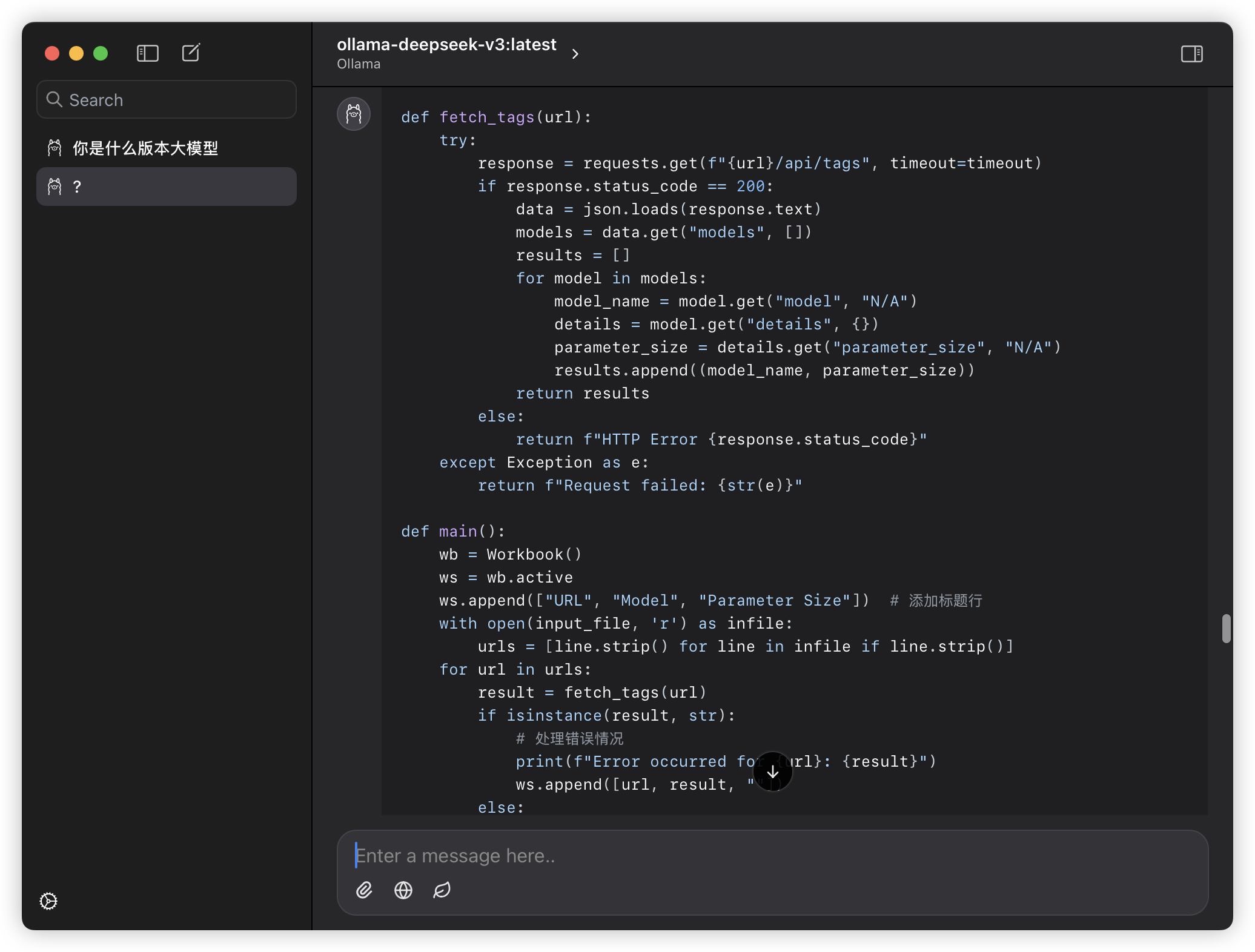The image size is (1255, 952).
Task: Toggle the left sidebar panel icon
Action: (148, 53)
